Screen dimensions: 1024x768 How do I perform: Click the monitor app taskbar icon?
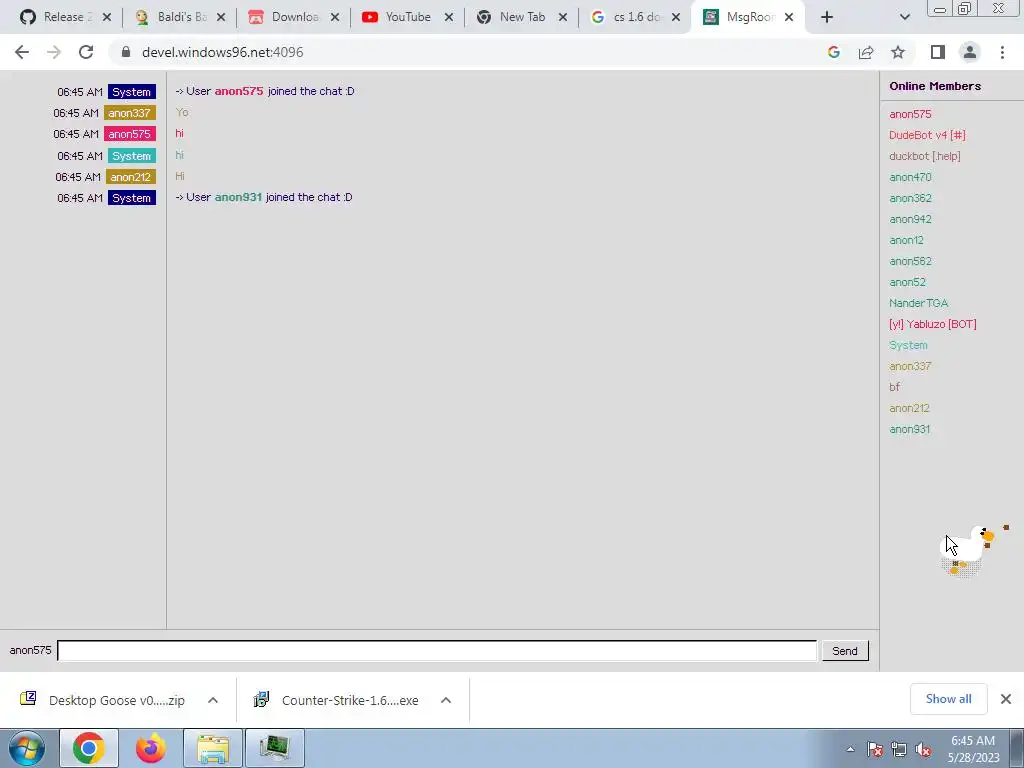(x=275, y=748)
